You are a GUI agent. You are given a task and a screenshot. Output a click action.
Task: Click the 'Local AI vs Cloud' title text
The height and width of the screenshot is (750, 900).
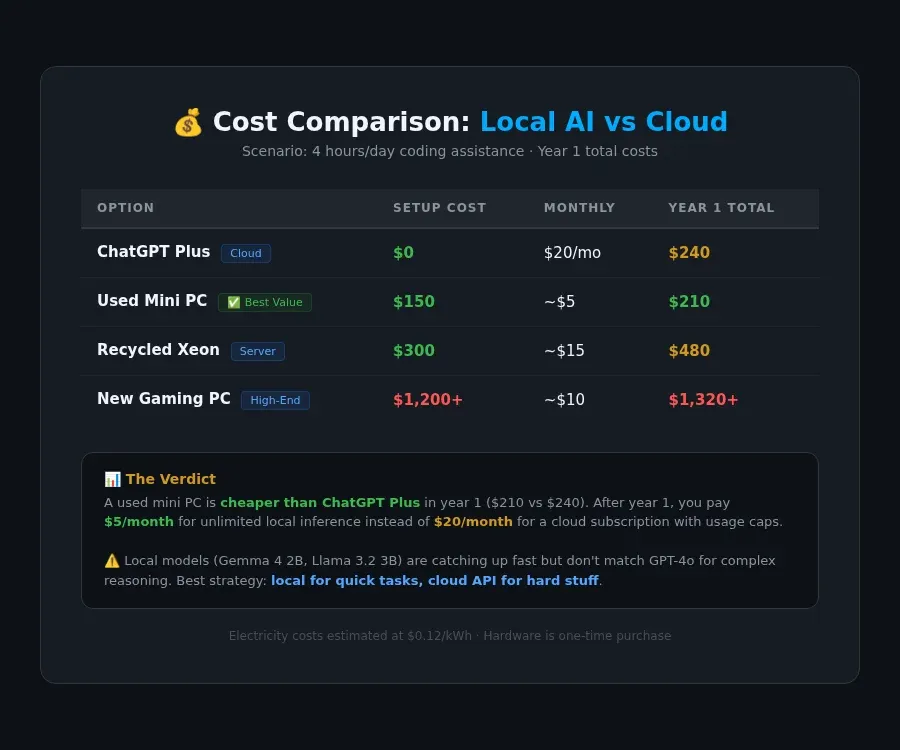pyautogui.click(x=604, y=122)
